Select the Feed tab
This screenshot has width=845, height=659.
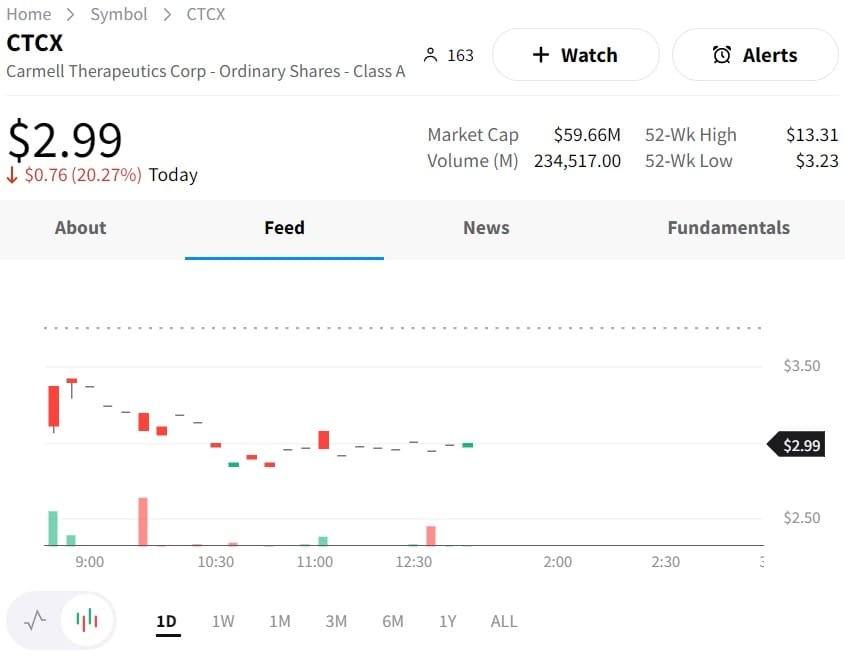pyautogui.click(x=284, y=228)
